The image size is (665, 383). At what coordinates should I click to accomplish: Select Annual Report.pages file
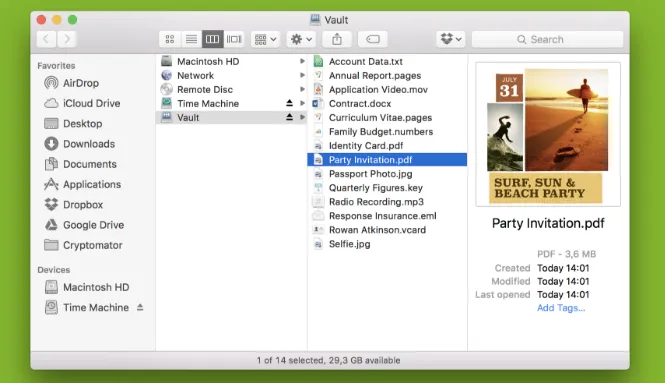point(387,75)
